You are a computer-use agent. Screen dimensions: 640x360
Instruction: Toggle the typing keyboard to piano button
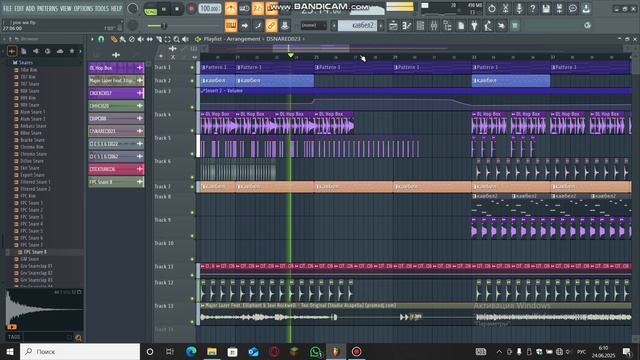231,26
